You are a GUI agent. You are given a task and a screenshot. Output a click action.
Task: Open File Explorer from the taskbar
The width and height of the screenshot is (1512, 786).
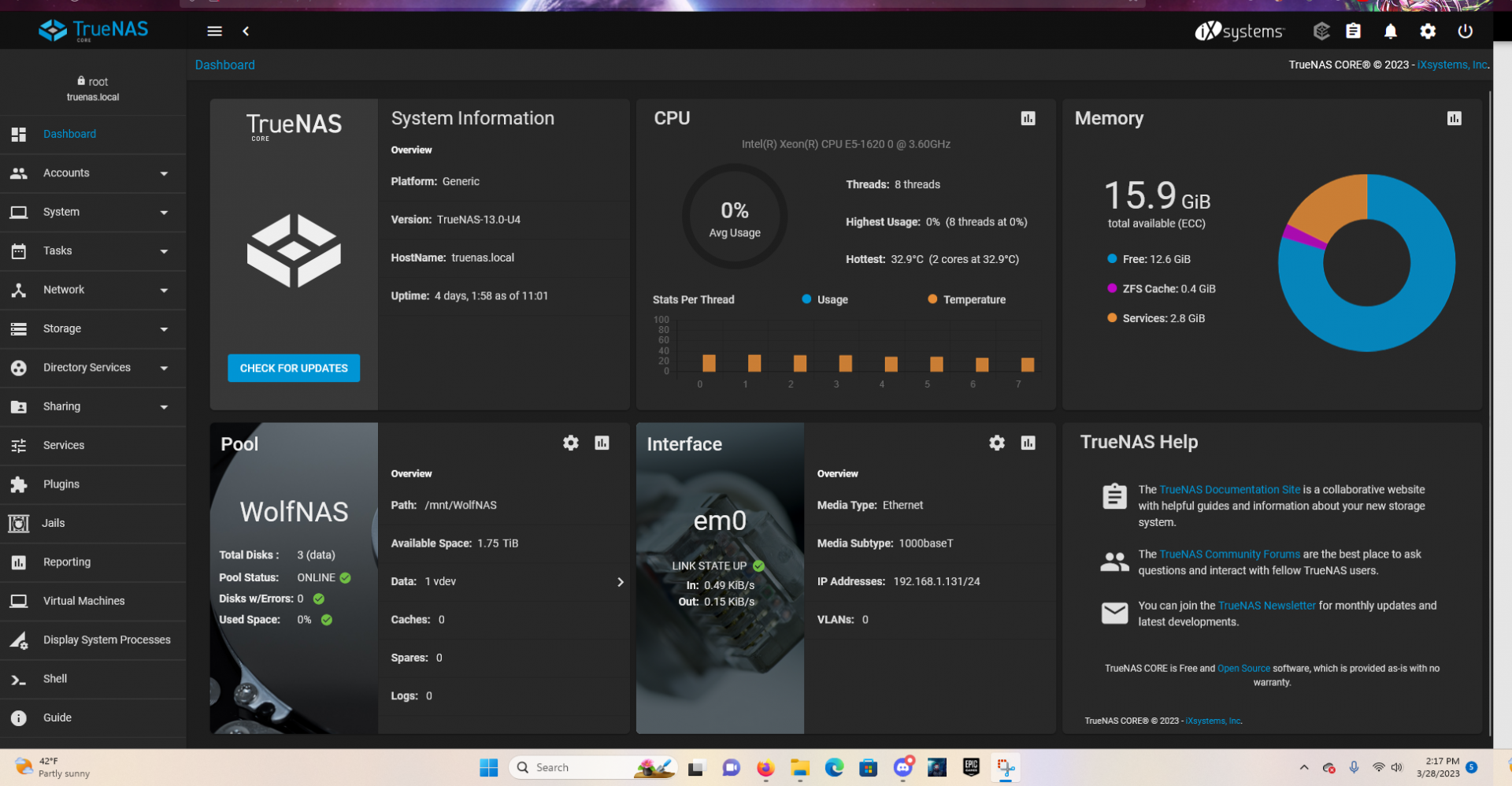click(x=800, y=768)
